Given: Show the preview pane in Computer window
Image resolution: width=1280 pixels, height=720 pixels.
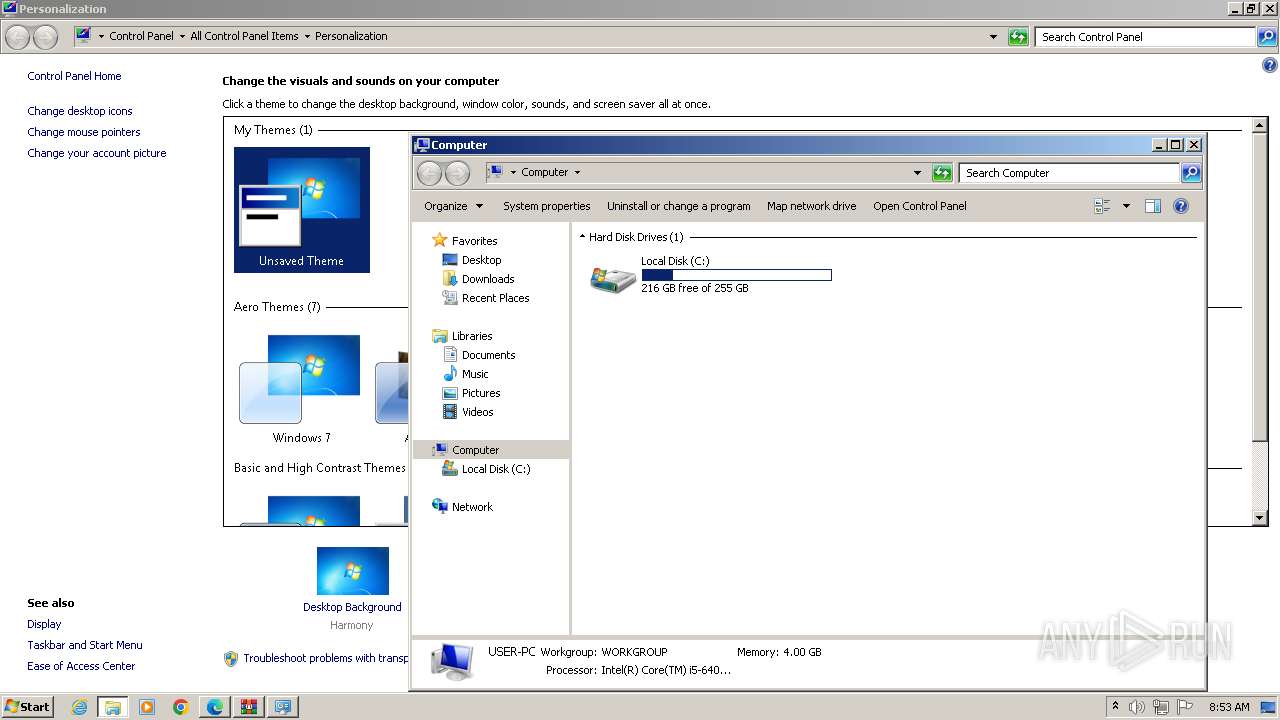Looking at the screenshot, I should (x=1153, y=206).
